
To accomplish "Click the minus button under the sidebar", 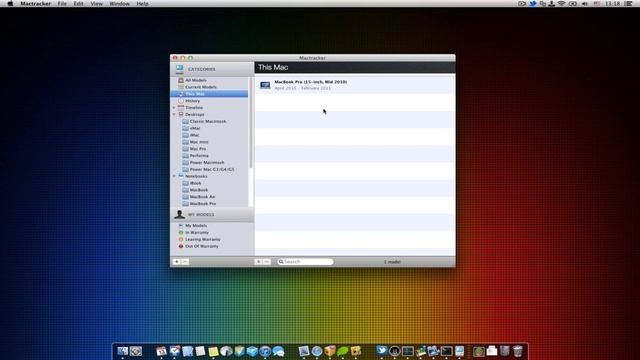I will click(x=185, y=262).
